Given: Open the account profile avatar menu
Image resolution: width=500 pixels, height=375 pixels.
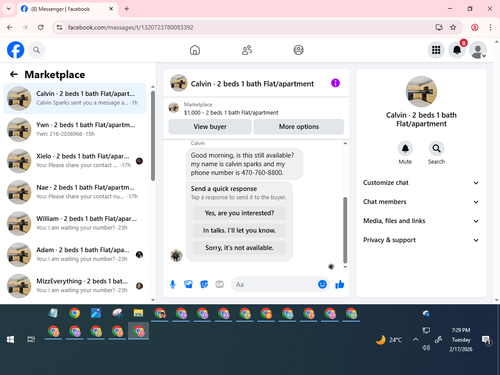Looking at the screenshot, I should pos(478,50).
